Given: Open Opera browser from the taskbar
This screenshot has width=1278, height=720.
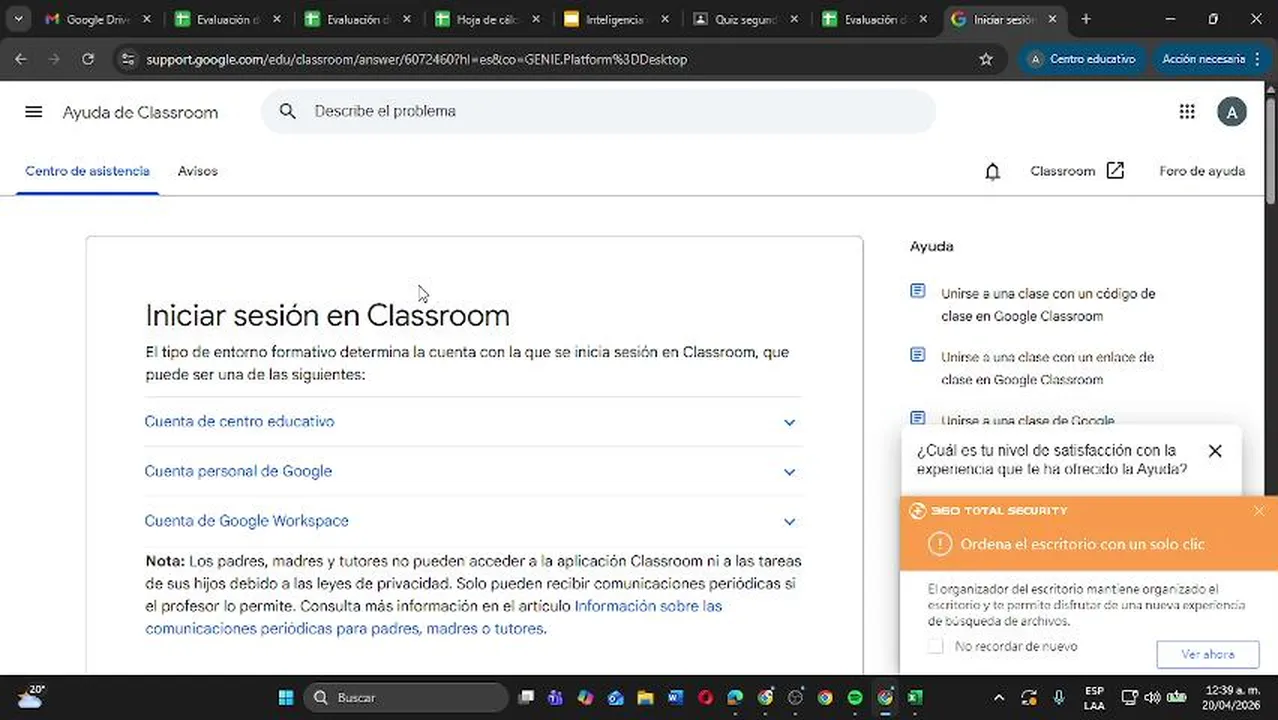Looking at the screenshot, I should 705,697.
